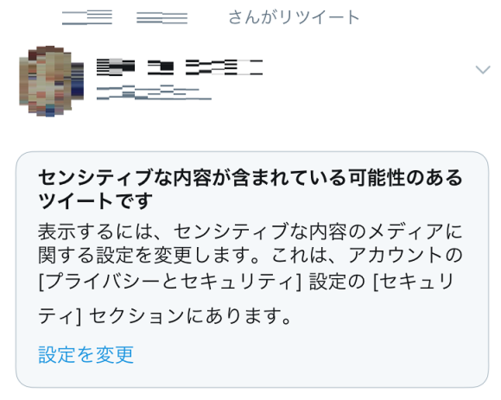The width and height of the screenshot is (501, 400).
Task: Click the line ツイートです in the heading
Action: (95, 201)
